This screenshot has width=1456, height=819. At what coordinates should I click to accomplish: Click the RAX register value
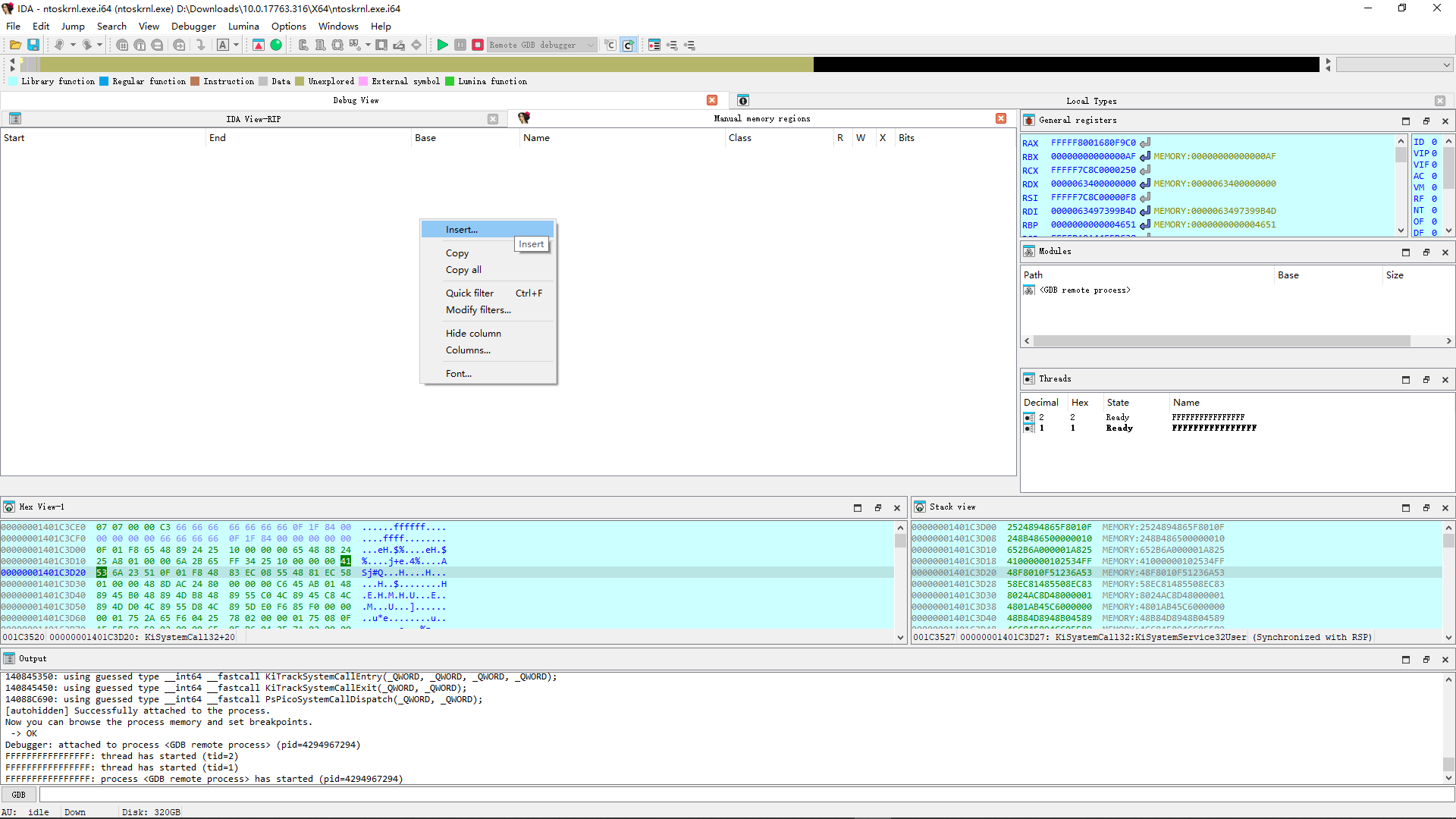point(1093,143)
